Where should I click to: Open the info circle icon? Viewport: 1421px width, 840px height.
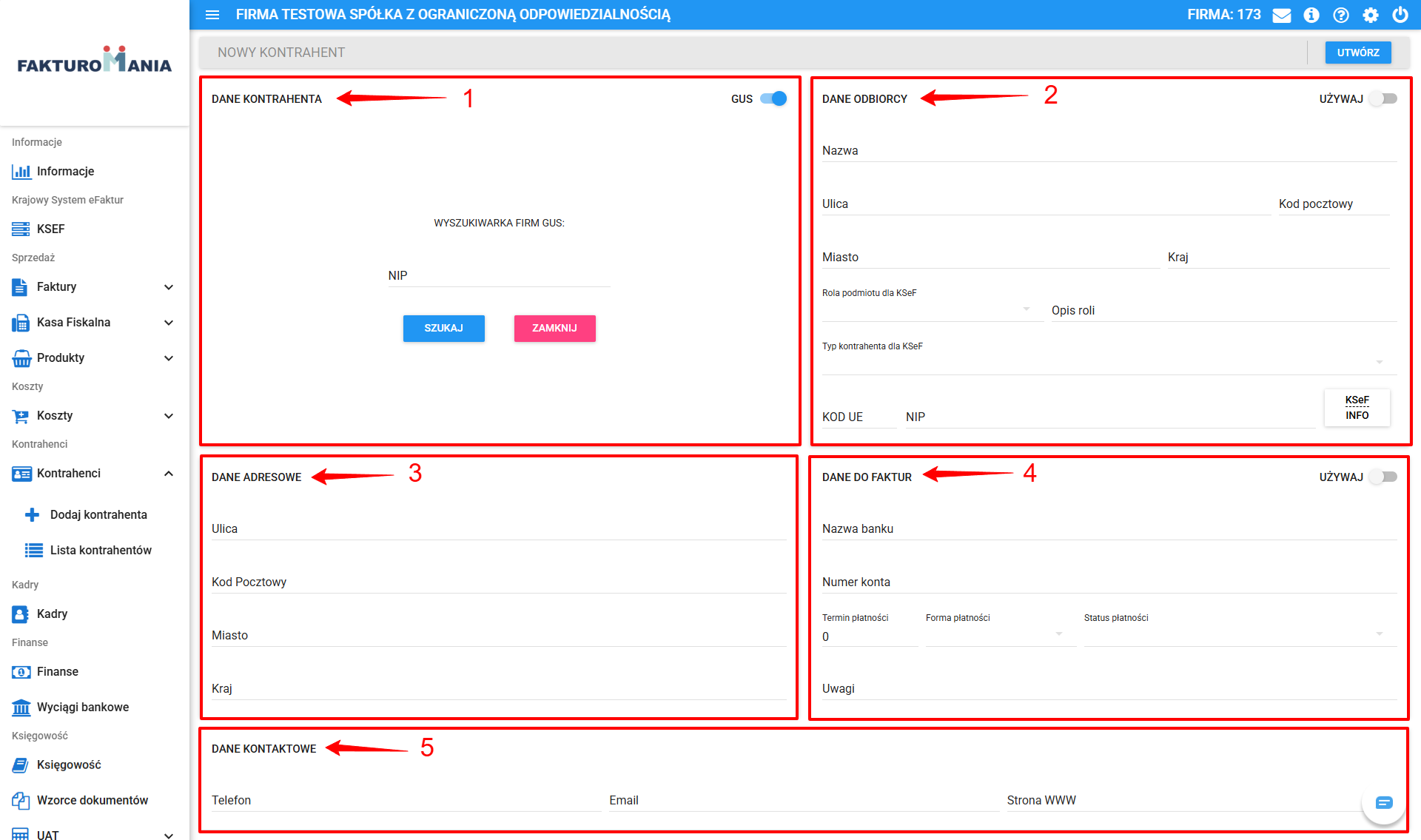click(x=1311, y=15)
